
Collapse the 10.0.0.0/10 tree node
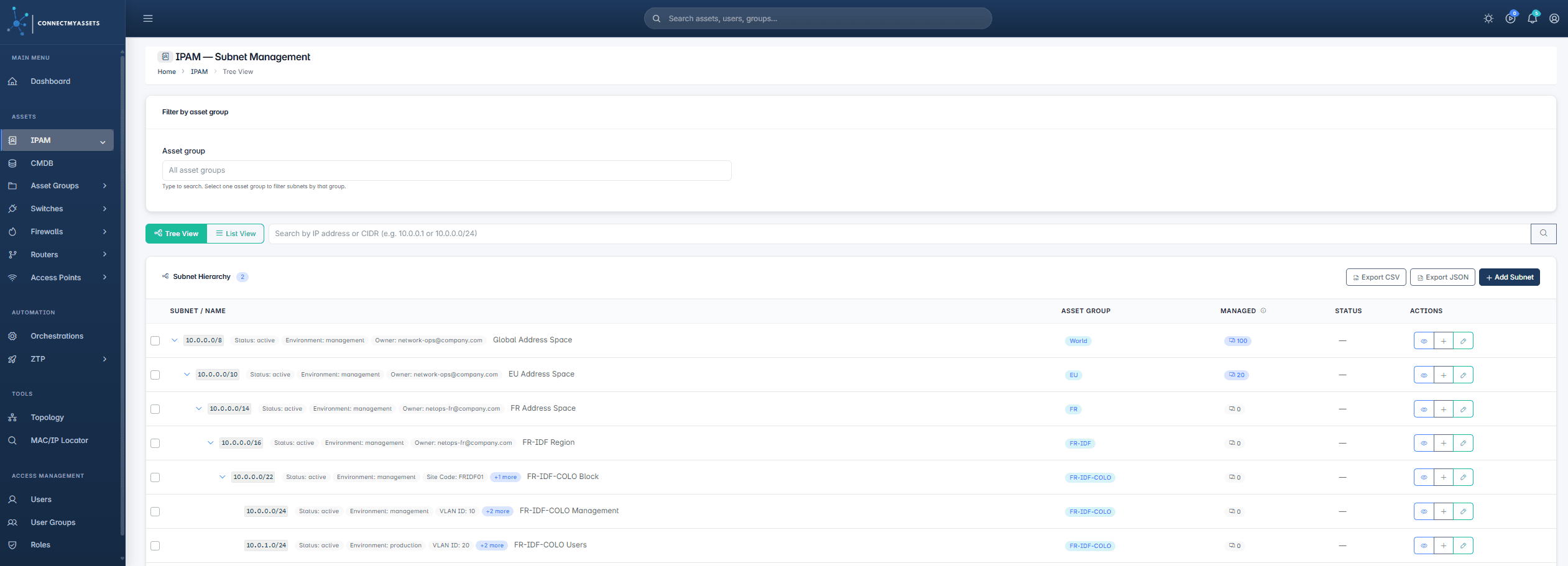(187, 375)
